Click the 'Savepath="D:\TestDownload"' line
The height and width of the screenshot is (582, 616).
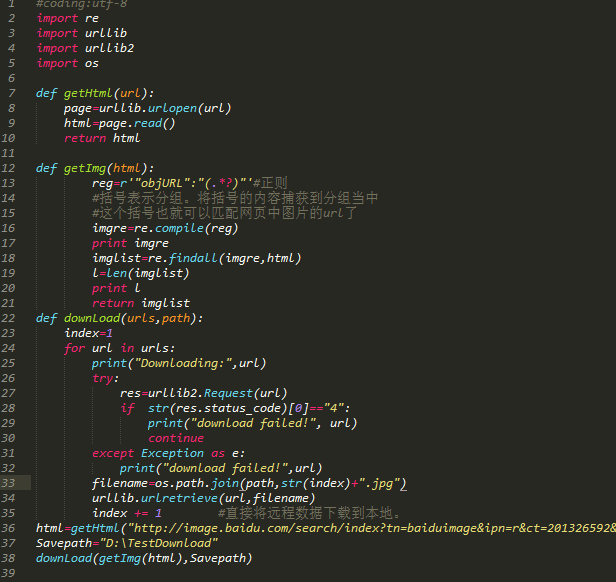click(x=127, y=543)
